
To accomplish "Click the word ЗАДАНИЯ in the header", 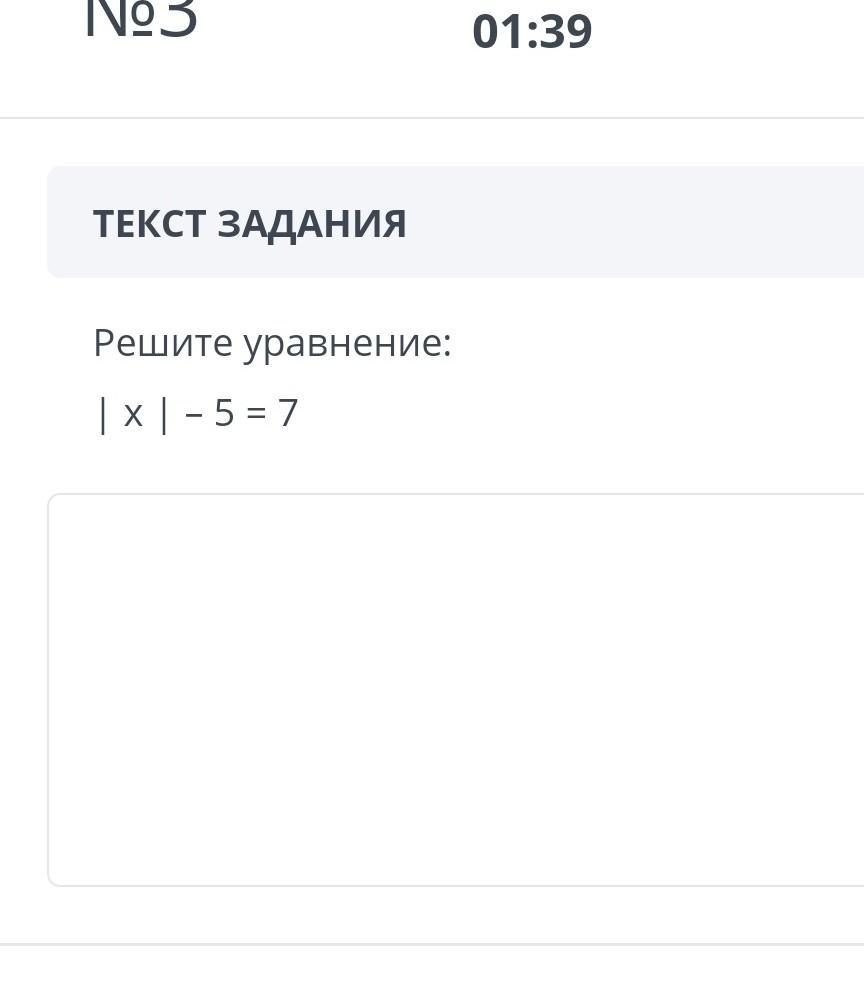I will (312, 224).
